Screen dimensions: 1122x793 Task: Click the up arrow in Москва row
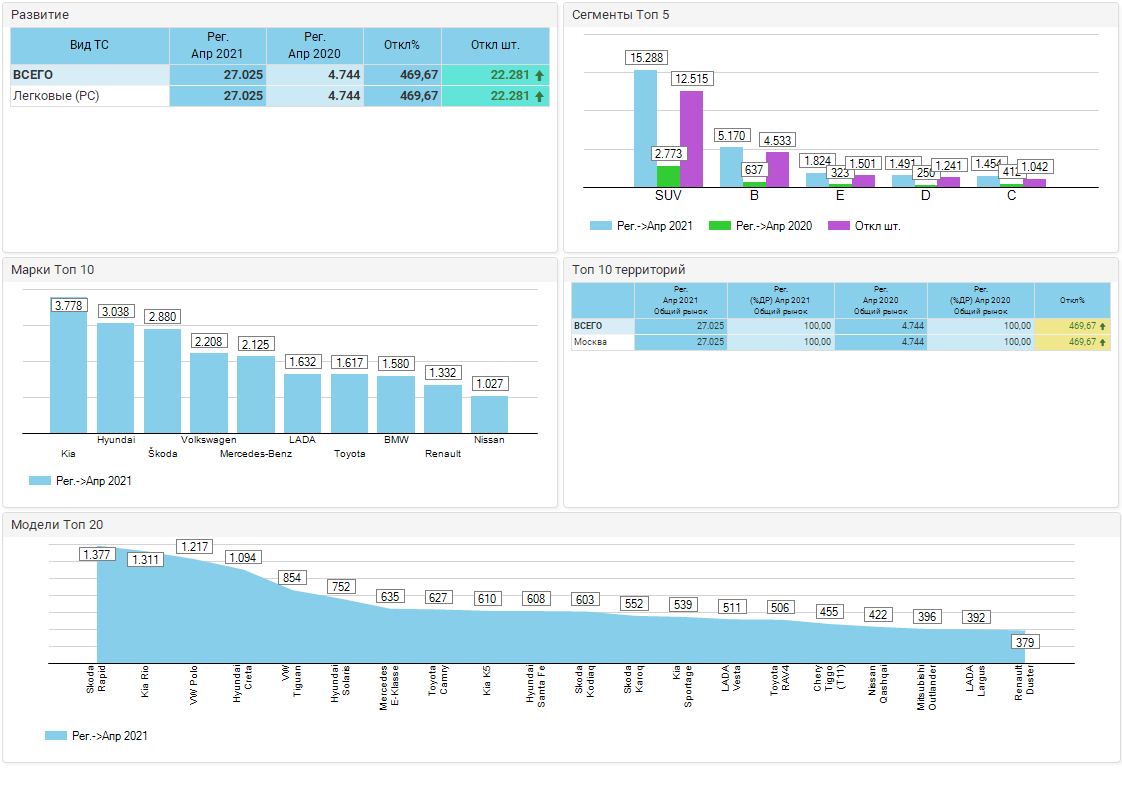(1102, 342)
